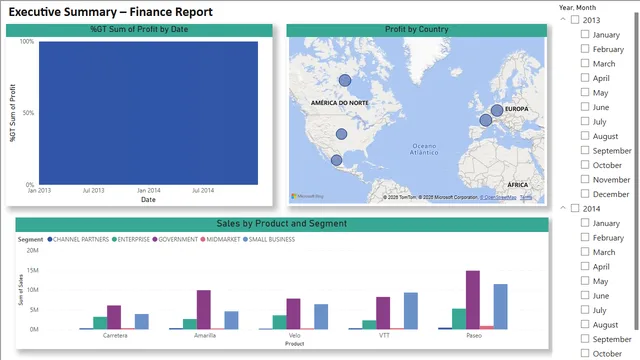Image resolution: width=640 pixels, height=360 pixels.
Task: Click the slicer vertical scrollbar
Action: tap(636, 171)
